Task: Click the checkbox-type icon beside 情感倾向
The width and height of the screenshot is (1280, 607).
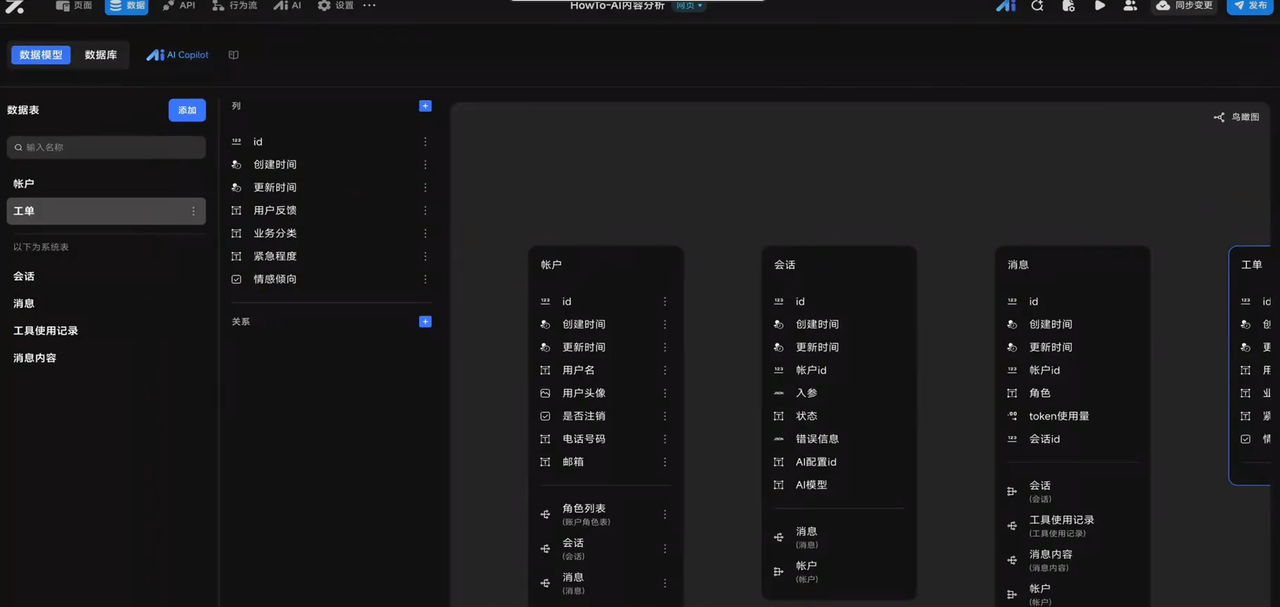Action: (x=236, y=279)
